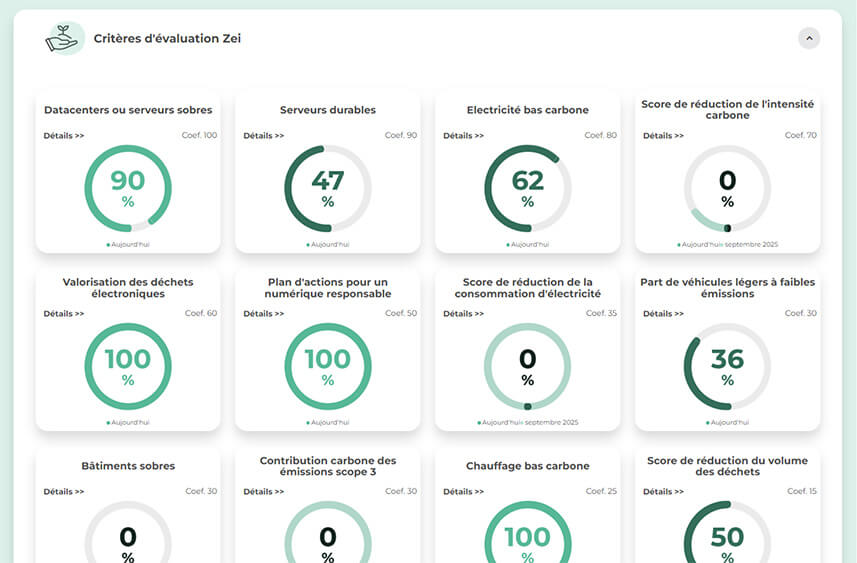
Task: Open Détails for Datacenters ou serveurs sobres
Action: coord(64,136)
